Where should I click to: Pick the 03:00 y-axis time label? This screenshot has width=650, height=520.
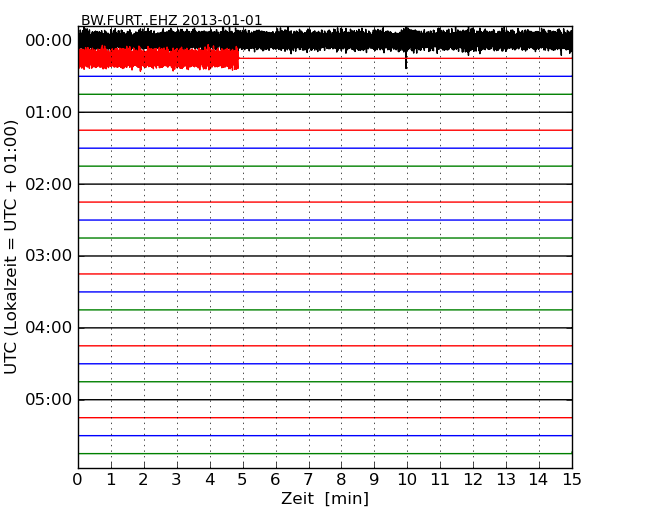[49, 256]
